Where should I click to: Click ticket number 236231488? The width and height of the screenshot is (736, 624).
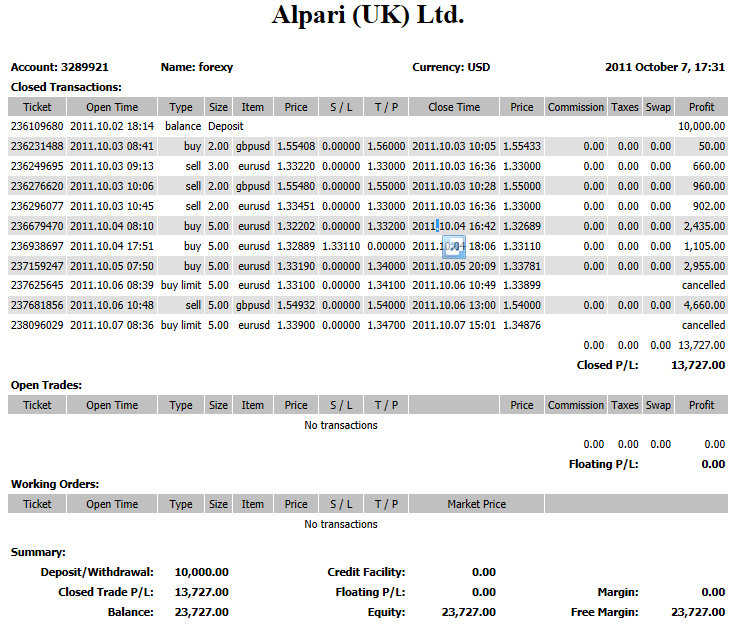[37, 146]
